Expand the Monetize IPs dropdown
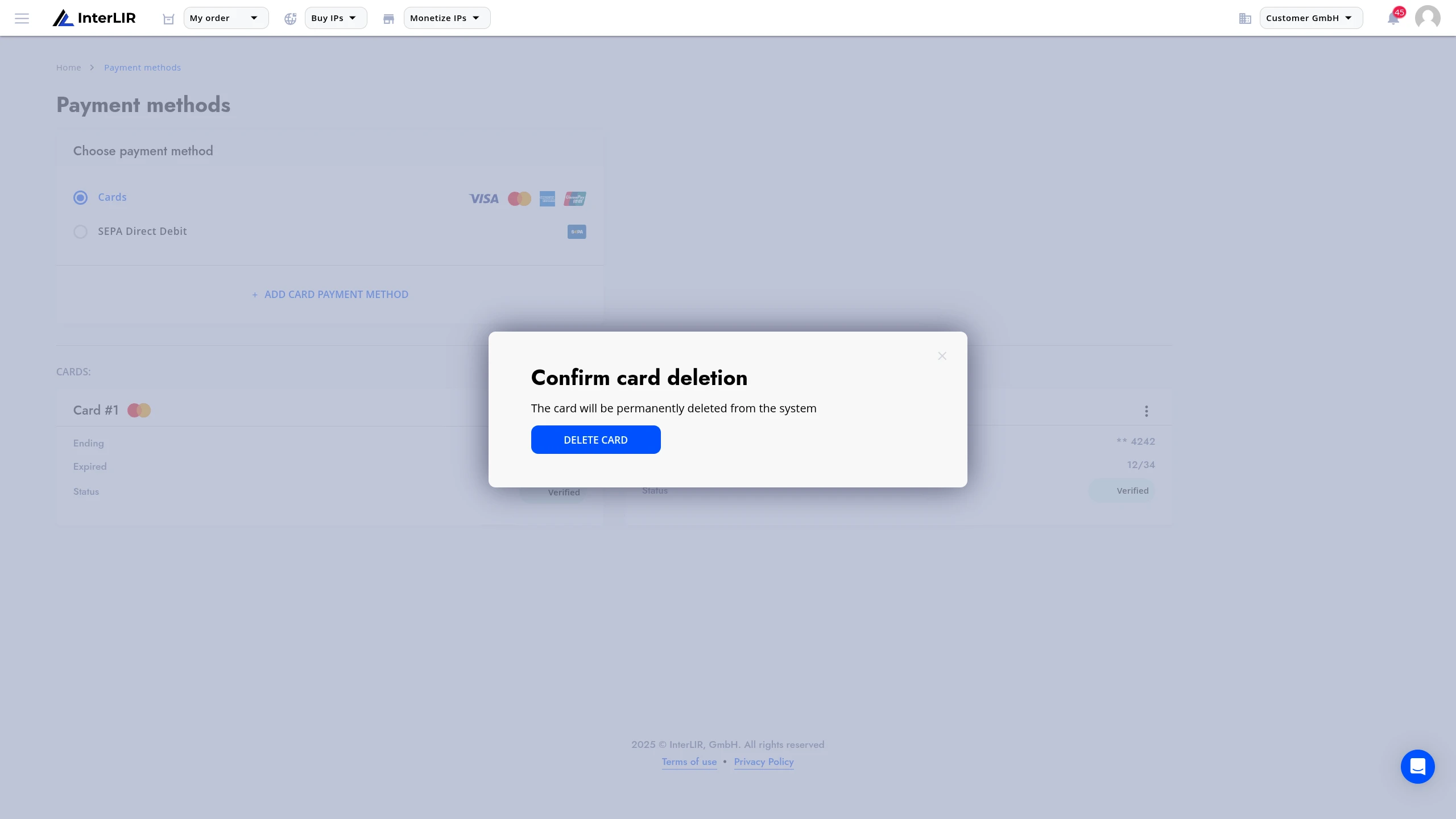This screenshot has width=1456, height=819. tap(447, 18)
